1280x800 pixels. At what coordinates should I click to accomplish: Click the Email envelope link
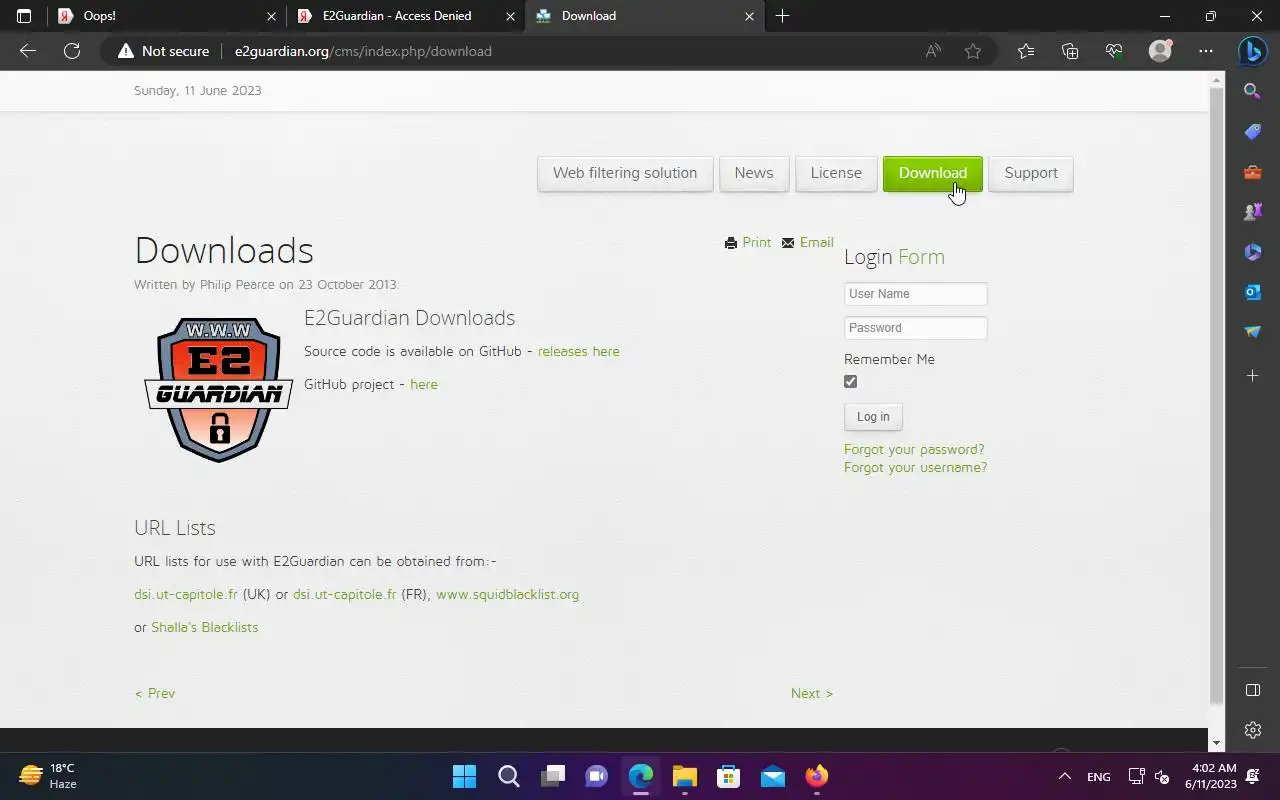[x=807, y=242]
